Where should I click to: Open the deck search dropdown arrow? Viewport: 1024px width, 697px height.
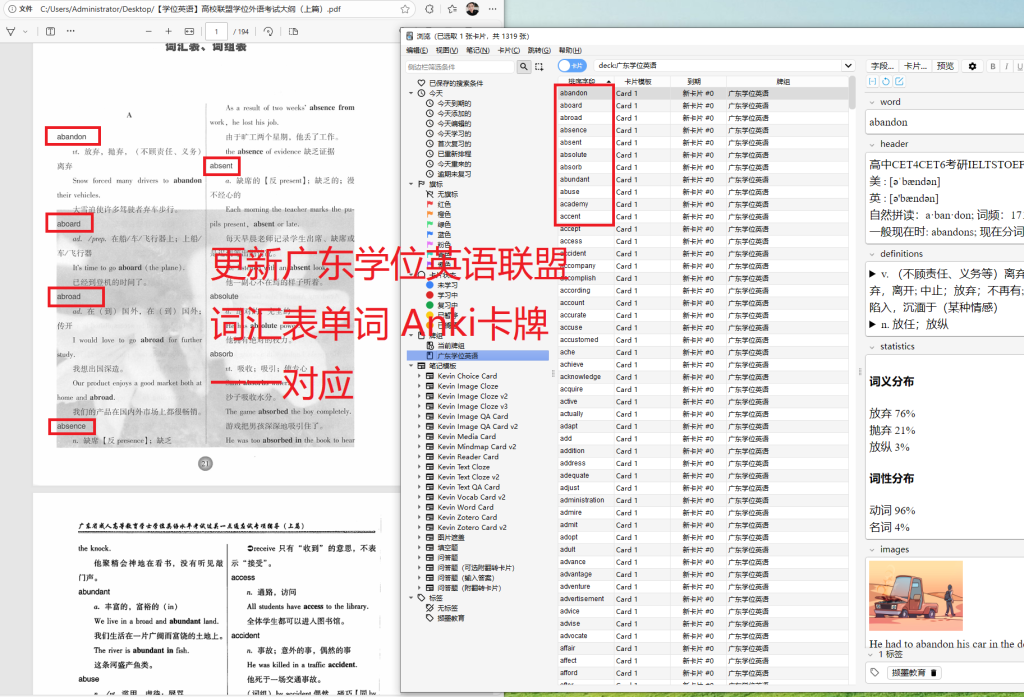[x=849, y=66]
